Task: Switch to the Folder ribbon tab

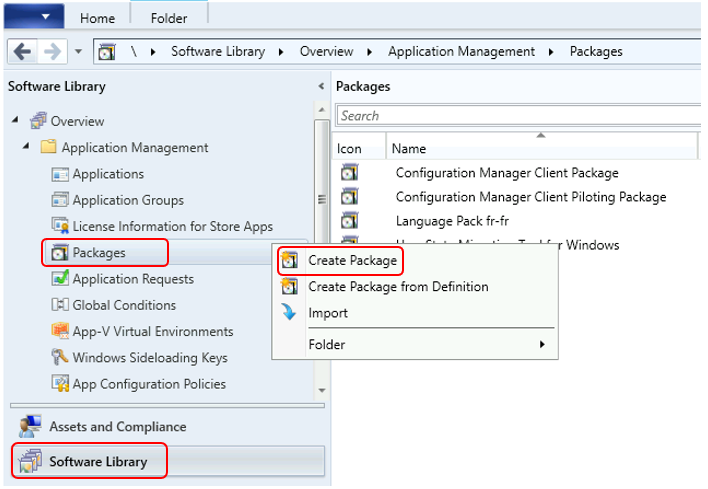Action: point(169,18)
